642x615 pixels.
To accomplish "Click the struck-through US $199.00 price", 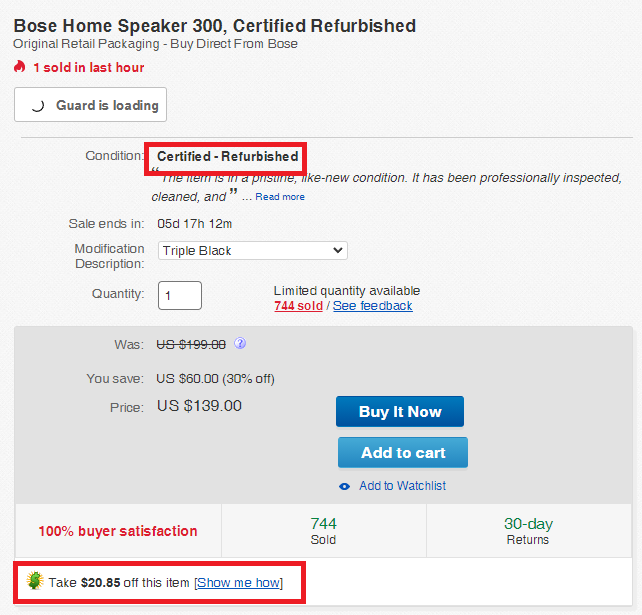I will tap(191, 345).
